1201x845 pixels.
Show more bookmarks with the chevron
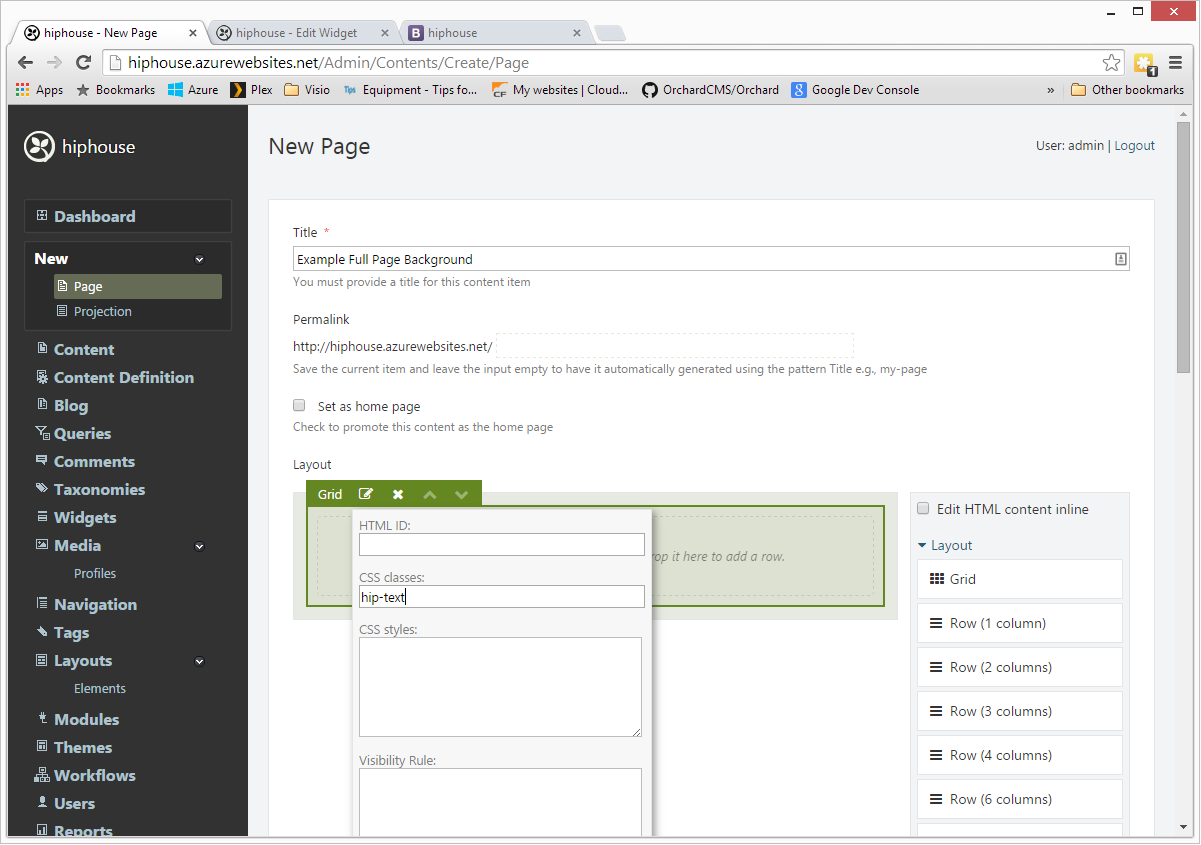[1050, 90]
